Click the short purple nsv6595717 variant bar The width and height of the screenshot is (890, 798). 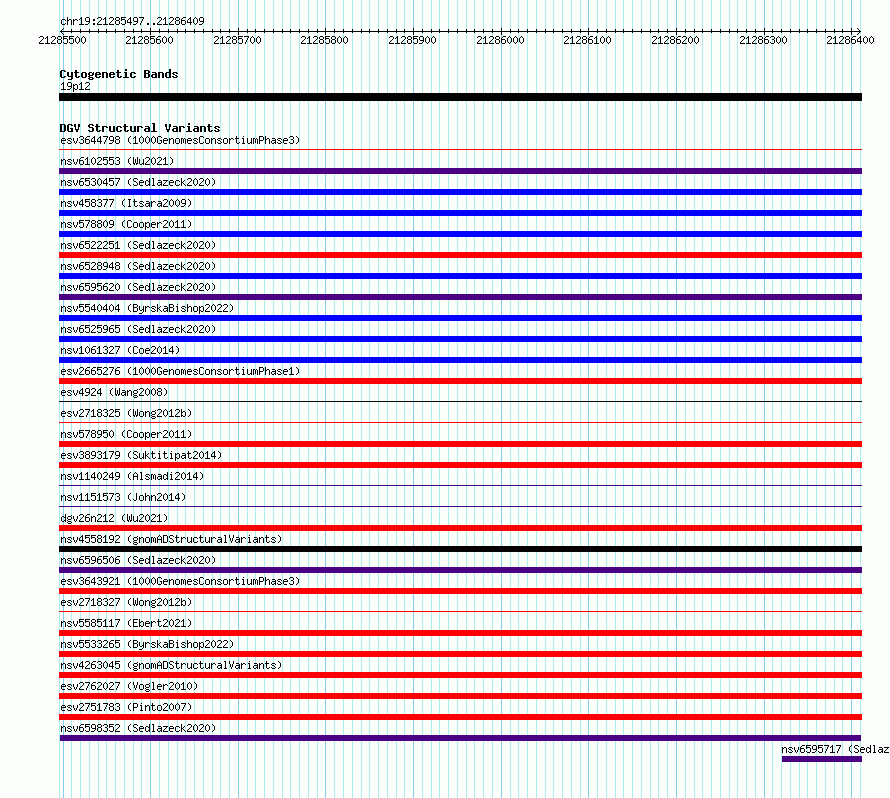tap(821, 759)
